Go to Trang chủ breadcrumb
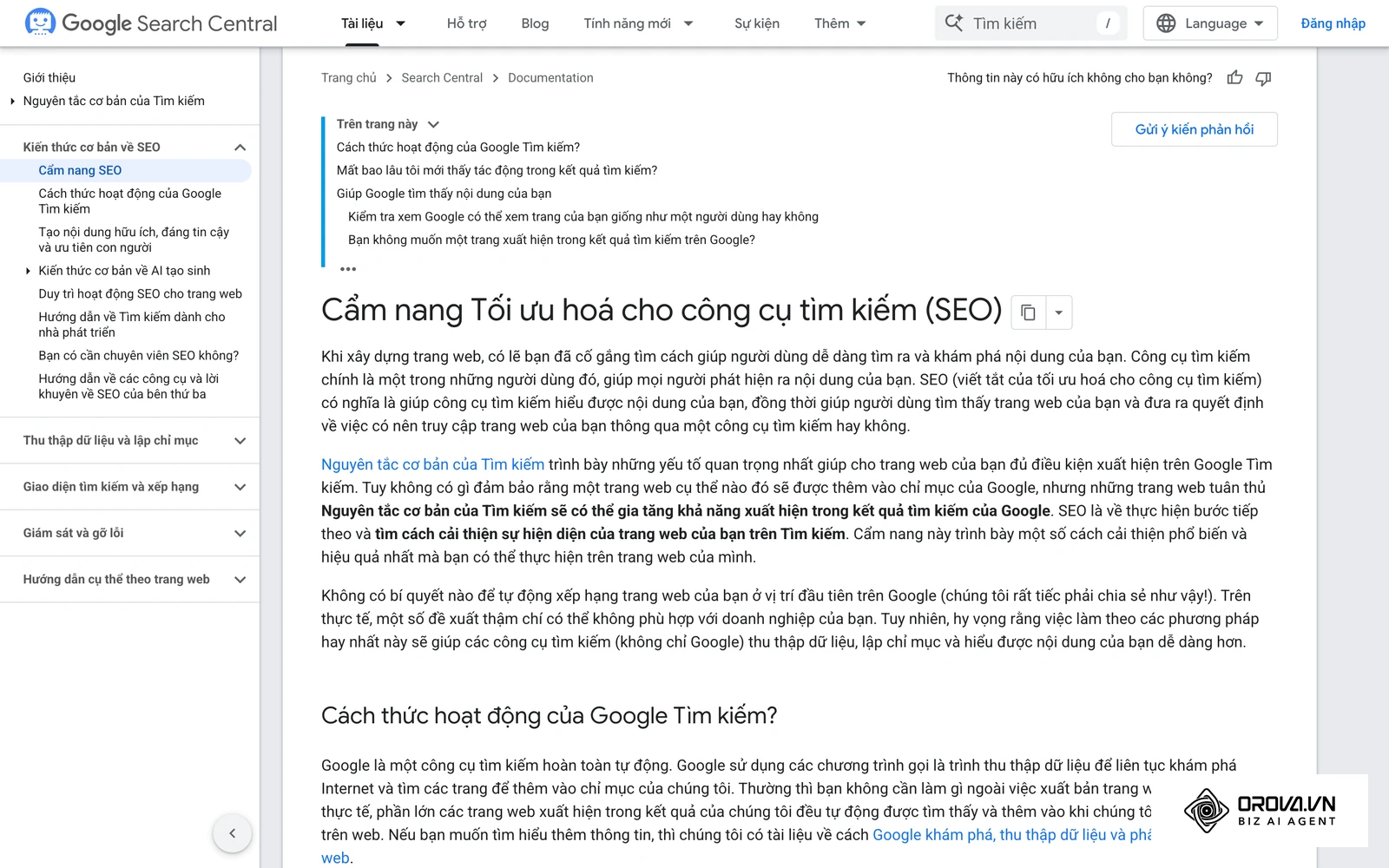The width and height of the screenshot is (1389, 868). coord(349,78)
